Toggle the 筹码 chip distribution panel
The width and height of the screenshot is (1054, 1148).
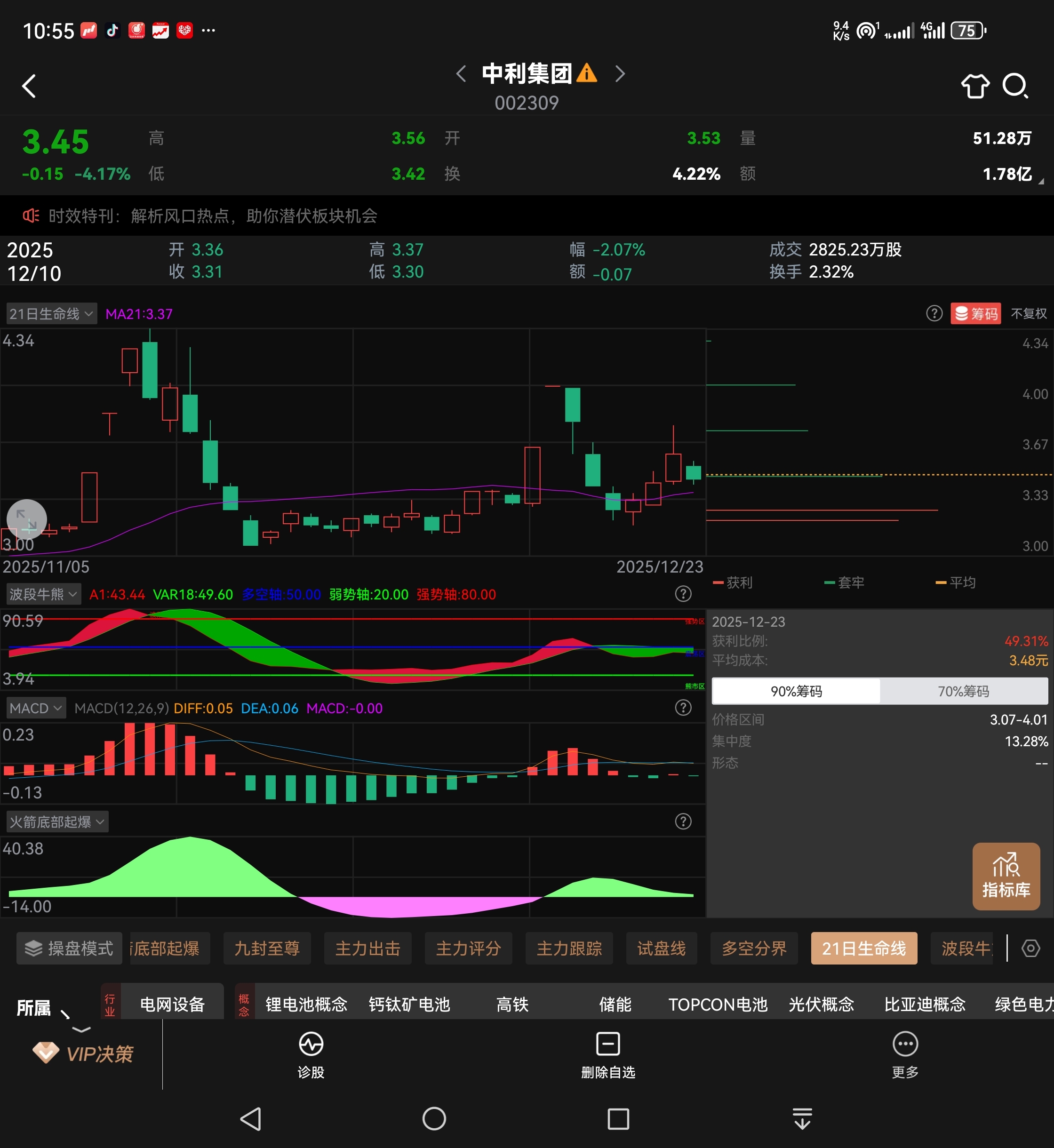click(x=976, y=314)
